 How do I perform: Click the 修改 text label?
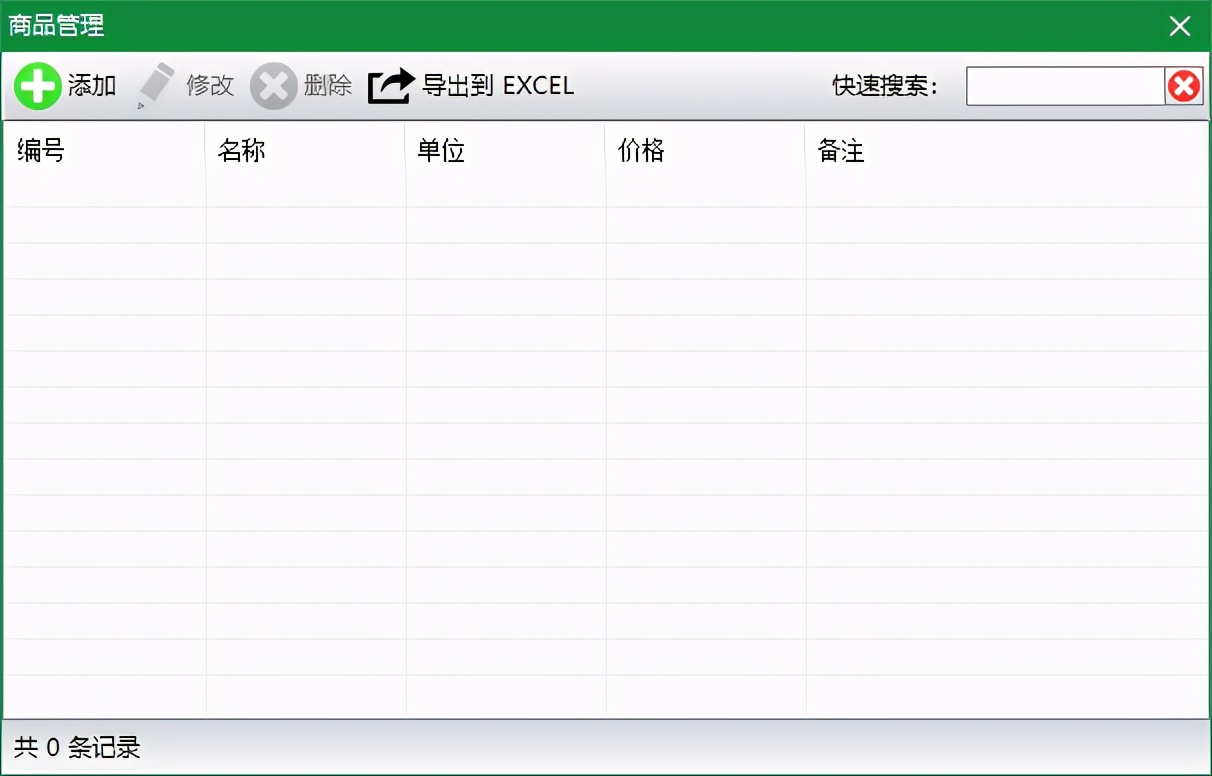[210, 86]
